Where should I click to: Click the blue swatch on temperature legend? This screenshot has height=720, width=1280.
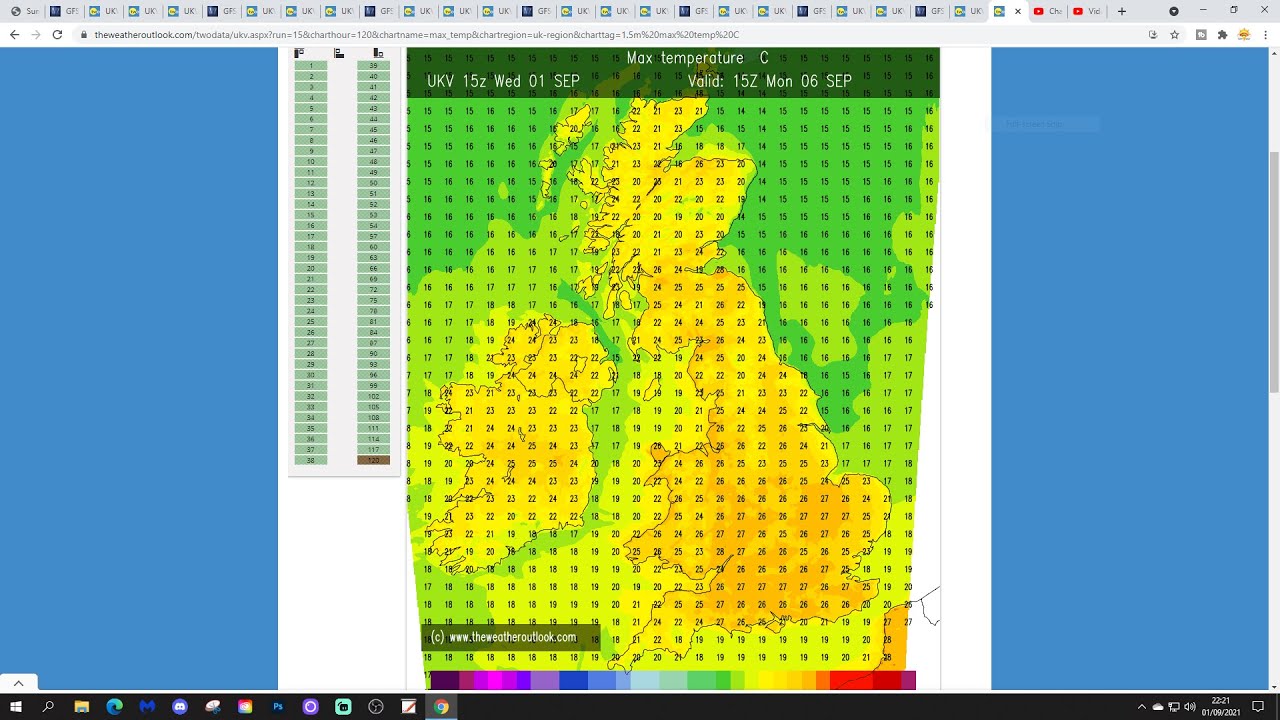(573, 681)
